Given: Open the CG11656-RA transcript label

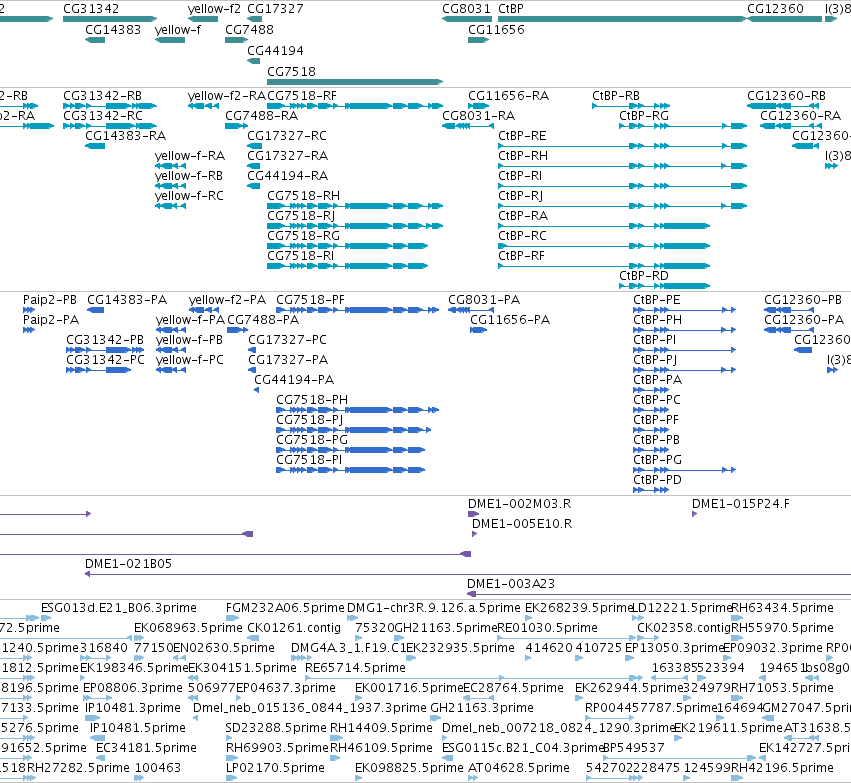Looking at the screenshot, I should click(x=509, y=96).
